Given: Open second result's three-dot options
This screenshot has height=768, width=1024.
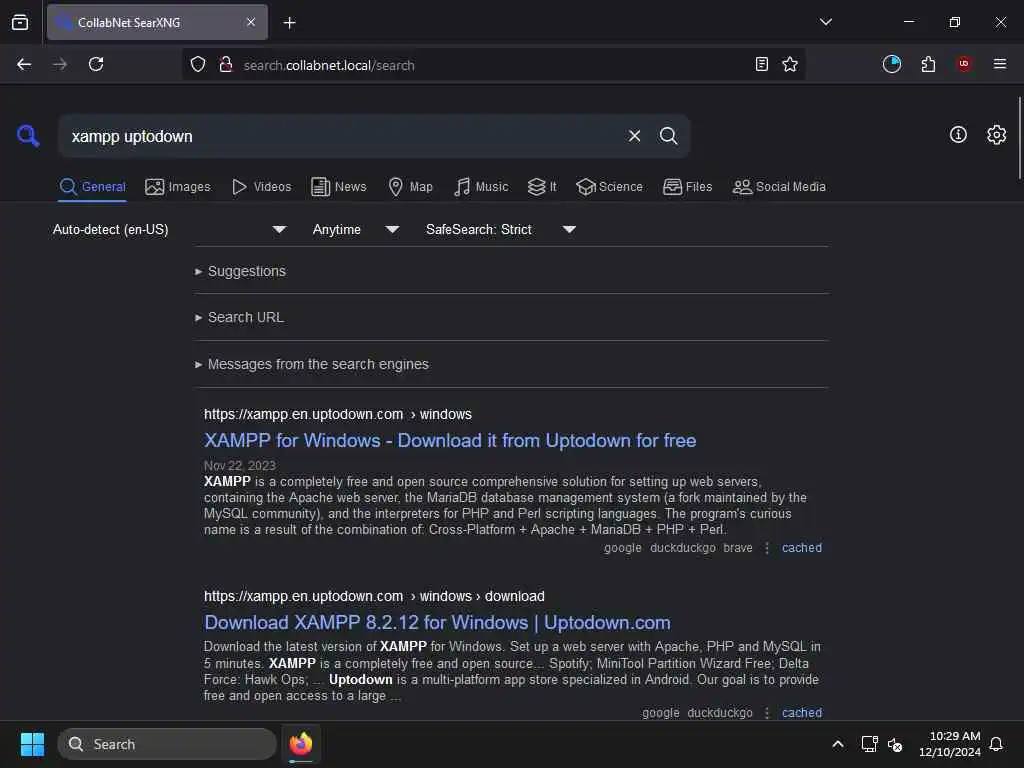Looking at the screenshot, I should click(767, 712).
